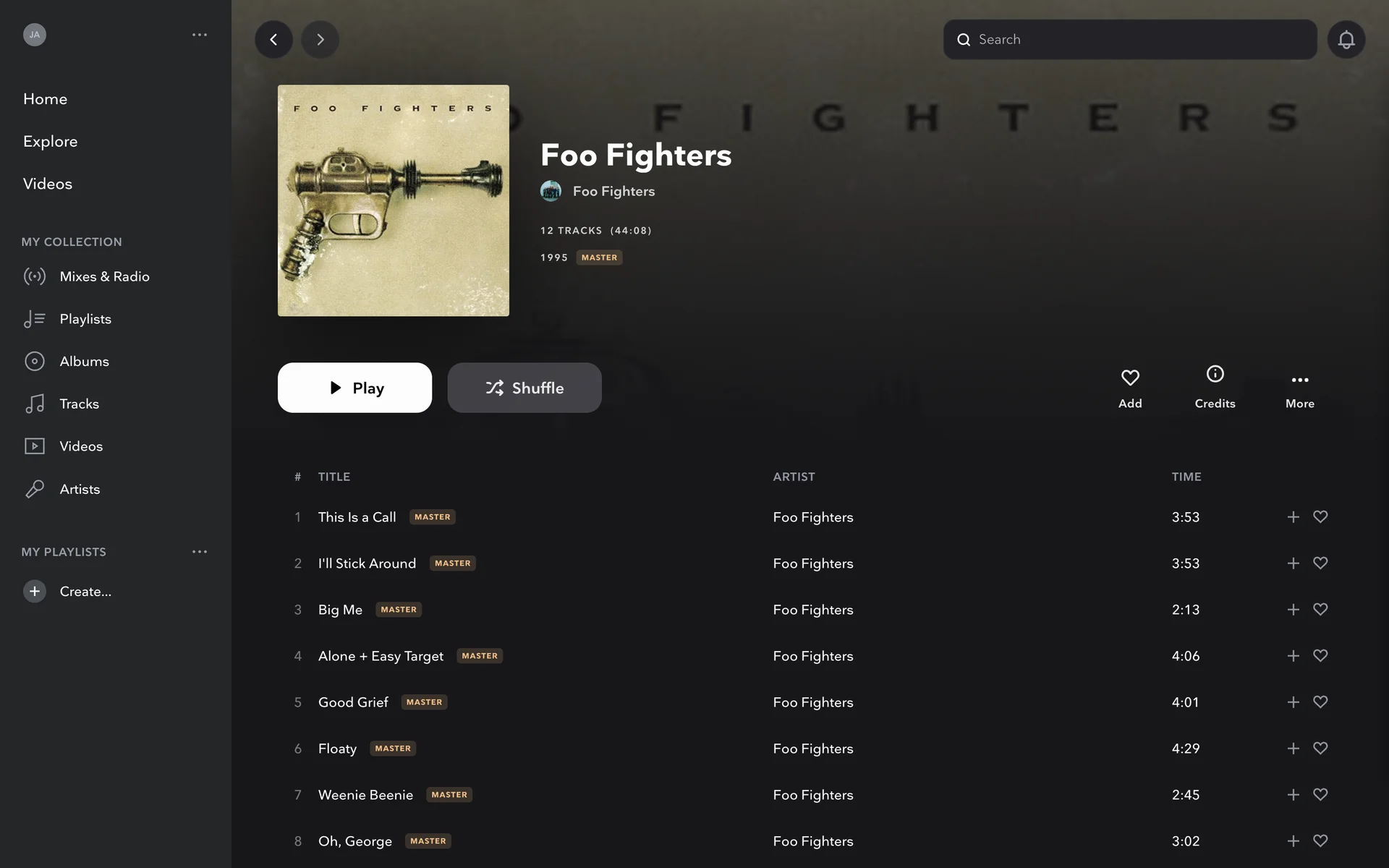Open the album More options menu
Image resolution: width=1389 pixels, height=868 pixels.
pos(1300,391)
